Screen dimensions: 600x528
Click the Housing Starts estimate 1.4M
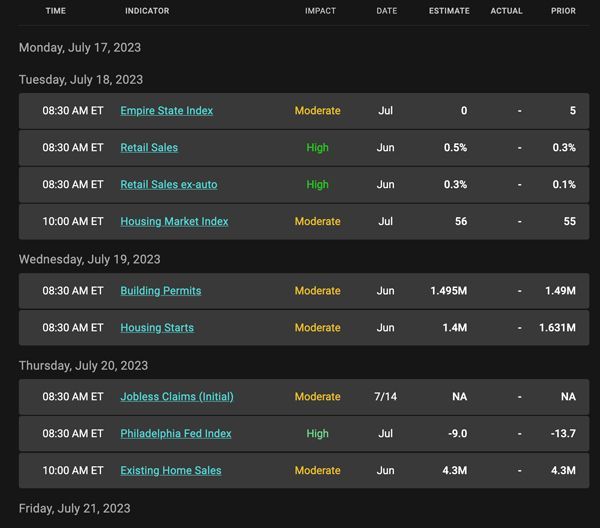pos(455,328)
